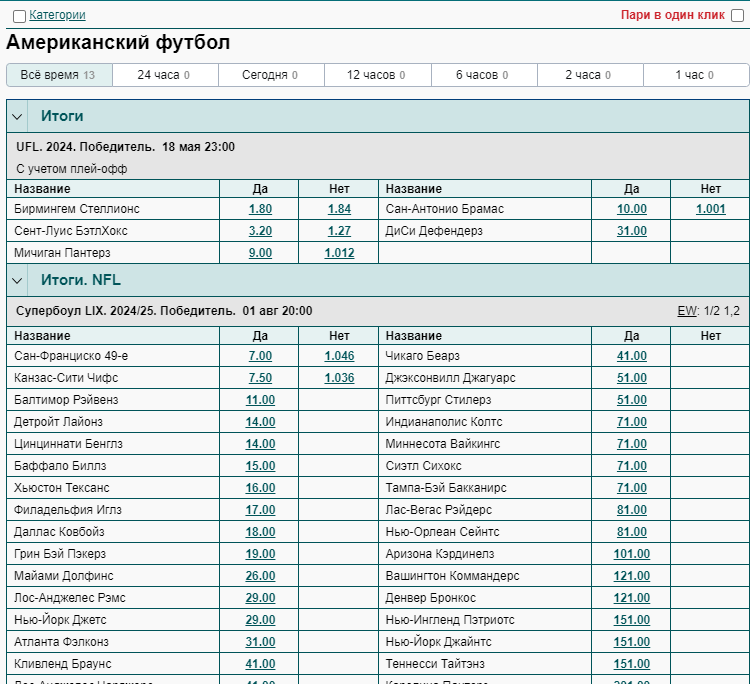This screenshot has width=750, height=684.
Task: Choose 81.00 odds for Нью-Орлеан Сейнтс
Action: (x=631, y=532)
